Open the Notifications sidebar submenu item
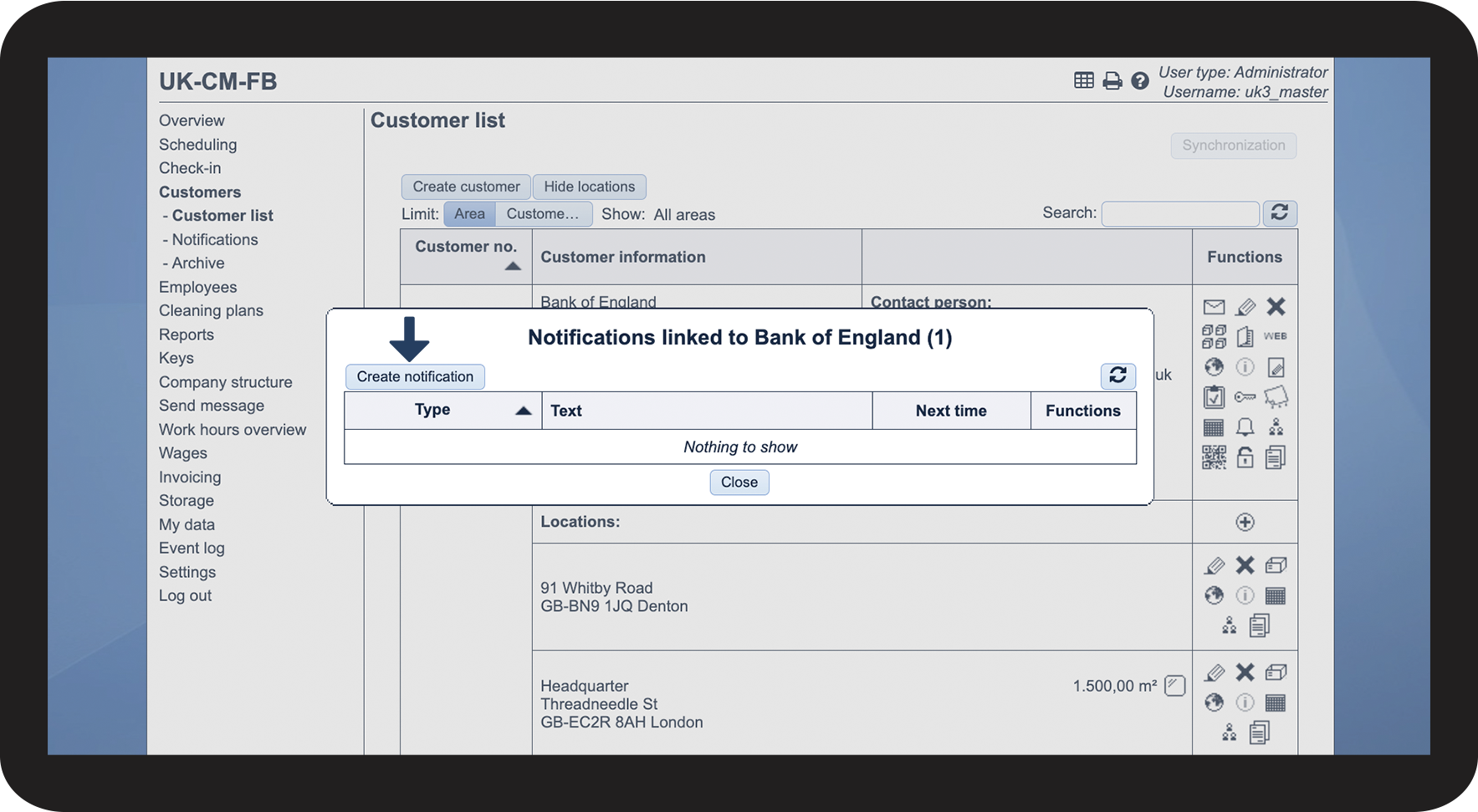The height and width of the screenshot is (812, 1478). (215, 240)
